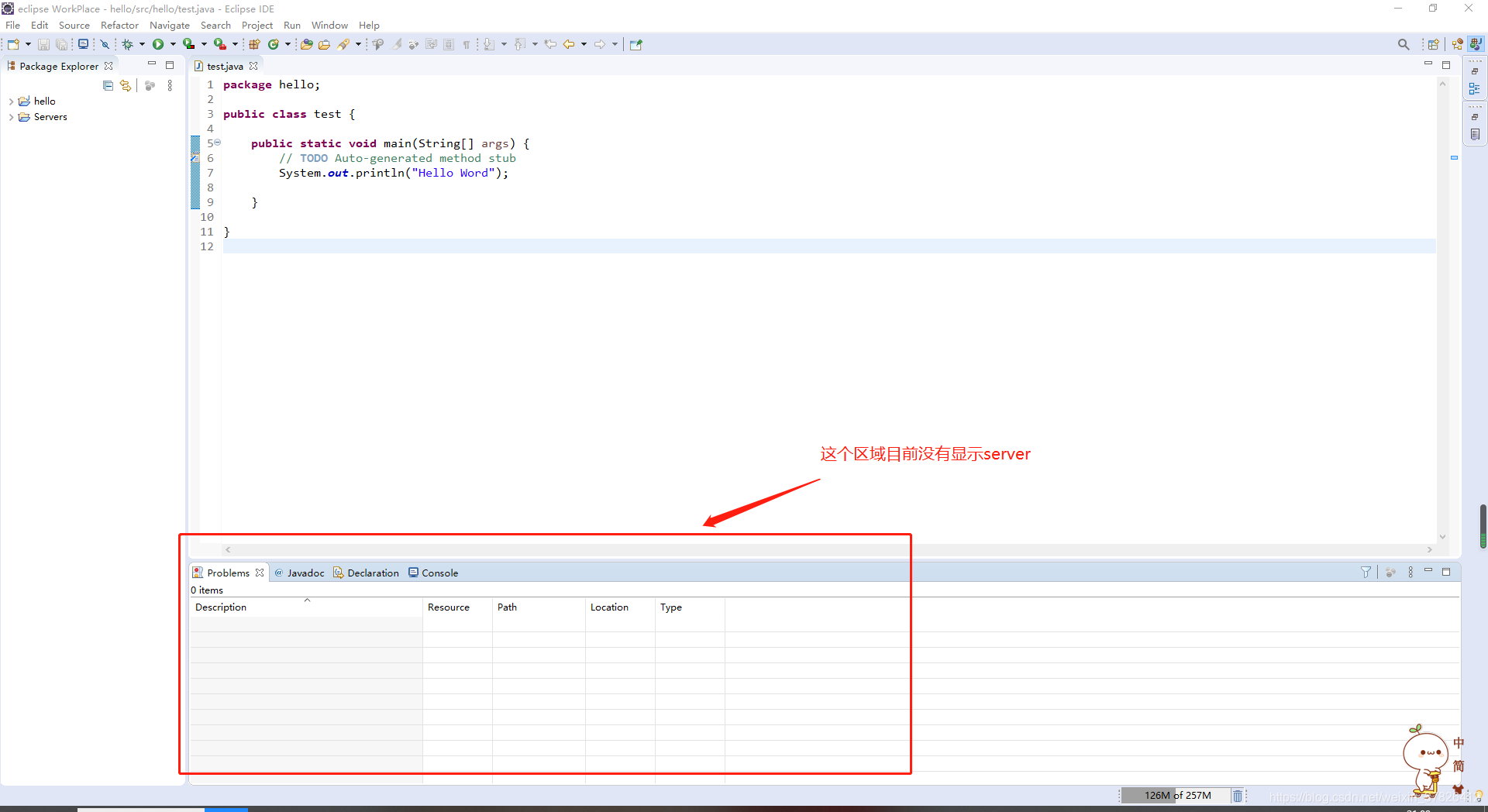
Task: Expand the hello project in Package Explorer
Action: pyautogui.click(x=11, y=101)
